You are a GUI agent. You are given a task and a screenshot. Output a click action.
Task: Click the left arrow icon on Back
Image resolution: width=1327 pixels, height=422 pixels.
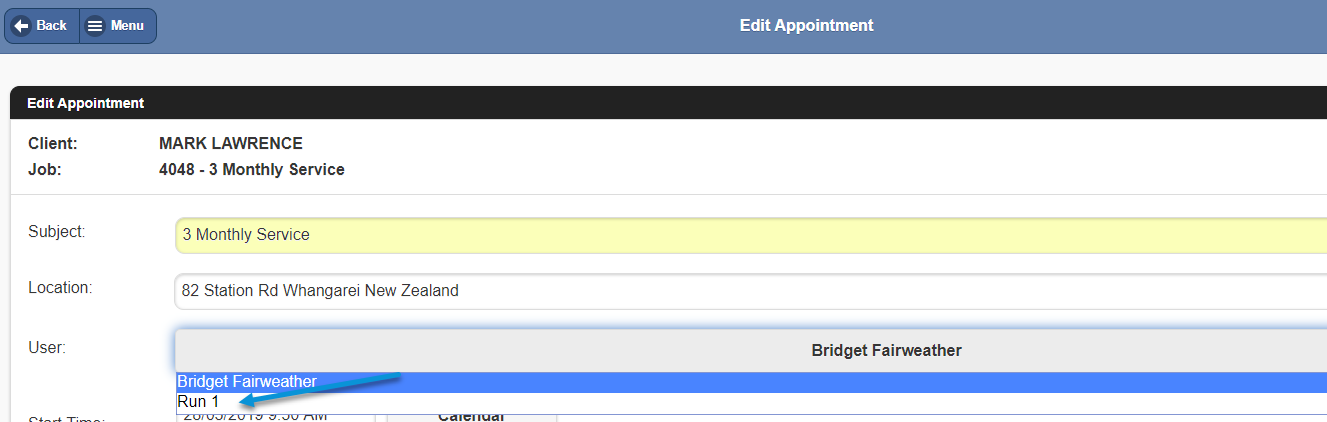(21, 26)
